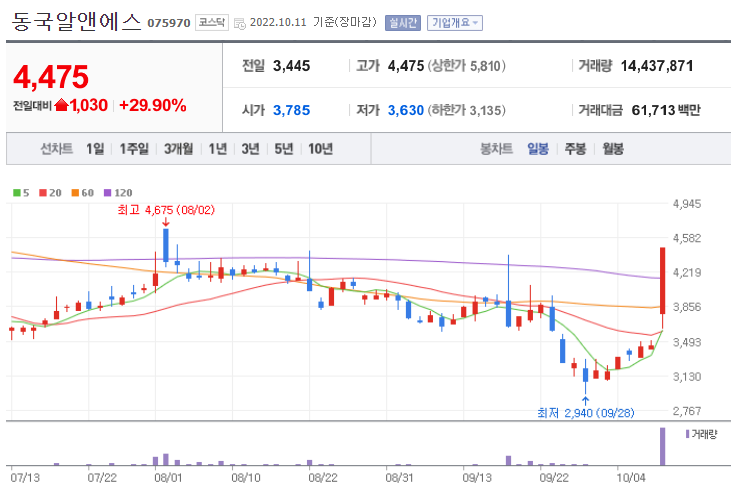The height and width of the screenshot is (499, 731).
Task: Click the 시가 value 3,785
Action: [x=291, y=111]
